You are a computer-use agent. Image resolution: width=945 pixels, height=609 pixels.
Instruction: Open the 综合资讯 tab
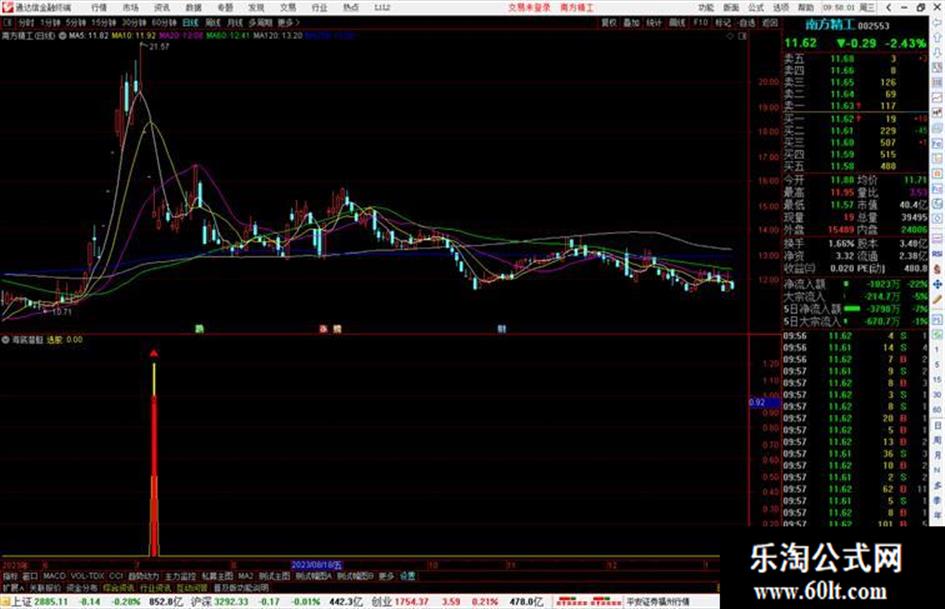(119, 587)
